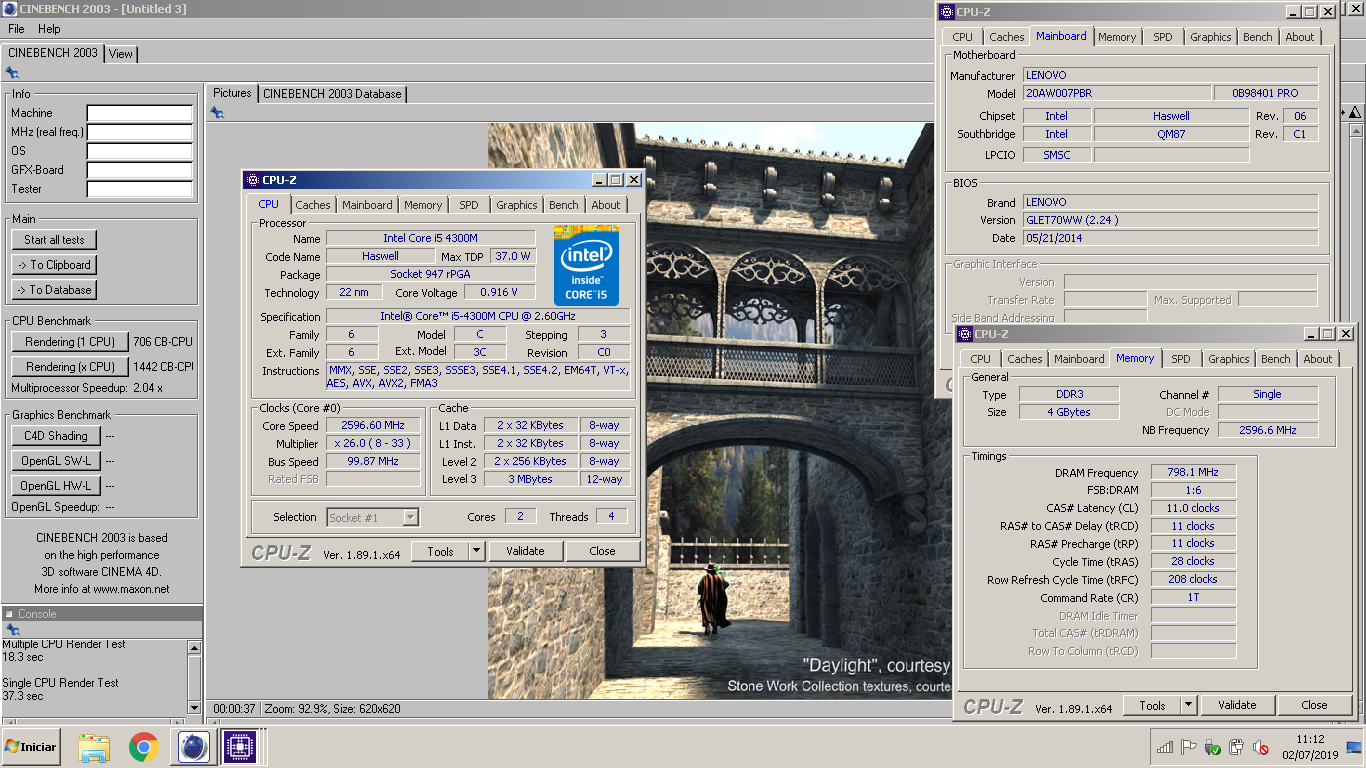Click the Machine input field
The width and height of the screenshot is (1366, 768).
pyautogui.click(x=140, y=113)
